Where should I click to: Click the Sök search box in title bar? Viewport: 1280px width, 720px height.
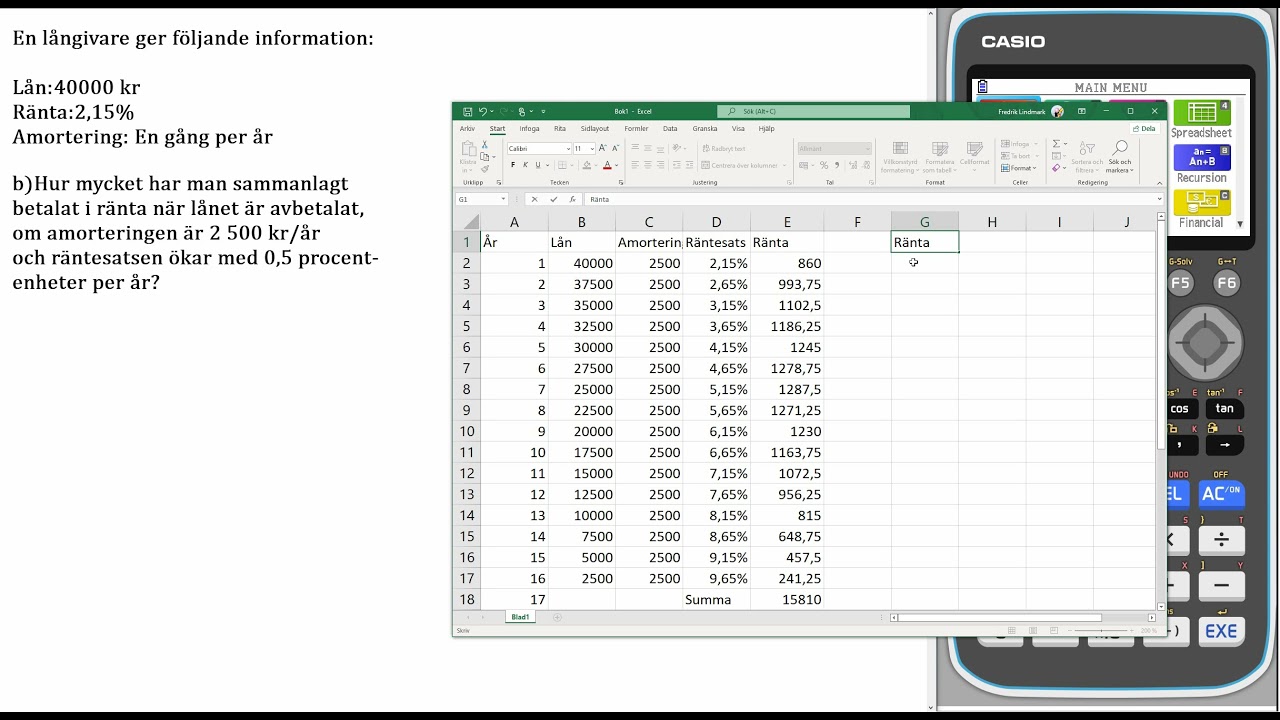[813, 111]
